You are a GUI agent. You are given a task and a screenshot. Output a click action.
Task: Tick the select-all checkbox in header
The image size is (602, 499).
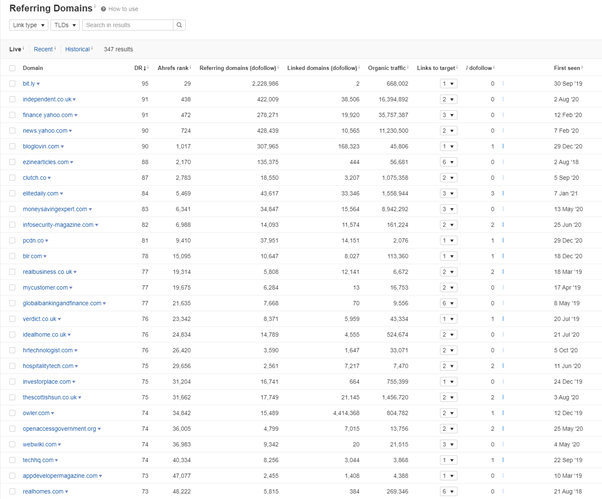pyautogui.click(x=12, y=68)
